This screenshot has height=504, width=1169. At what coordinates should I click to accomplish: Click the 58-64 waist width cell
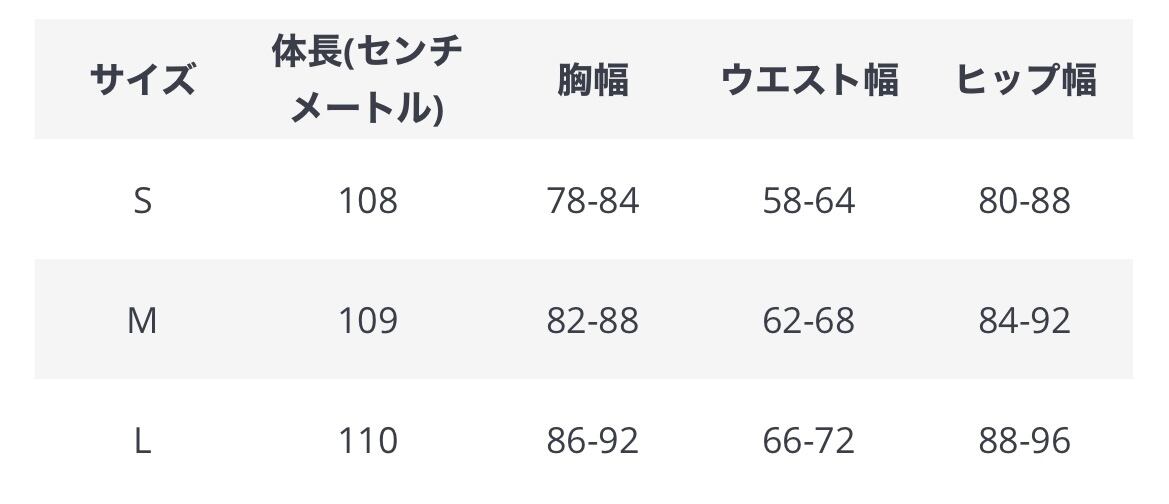click(x=809, y=201)
